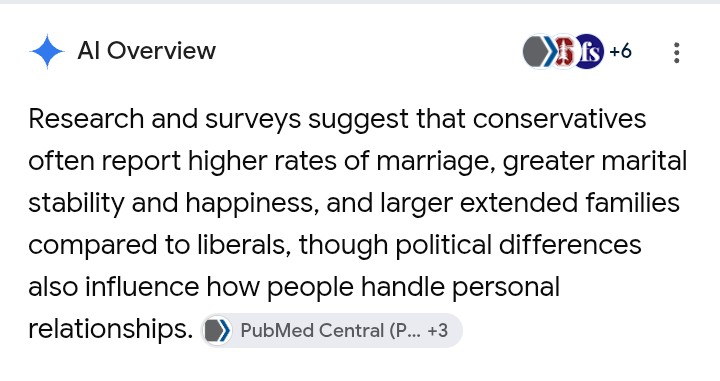Click the word 'conservatives' in the summary
The image size is (720, 381).
pyautogui.click(x=559, y=119)
